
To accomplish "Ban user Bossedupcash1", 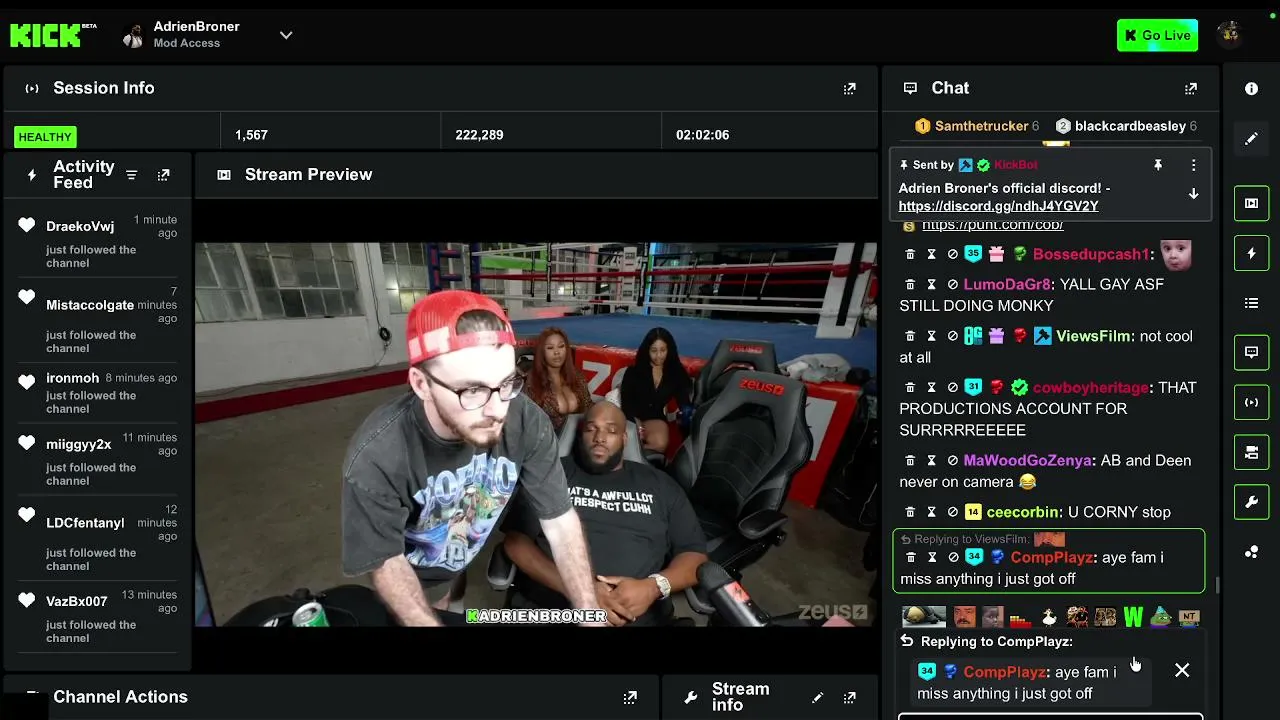I will [952, 255].
